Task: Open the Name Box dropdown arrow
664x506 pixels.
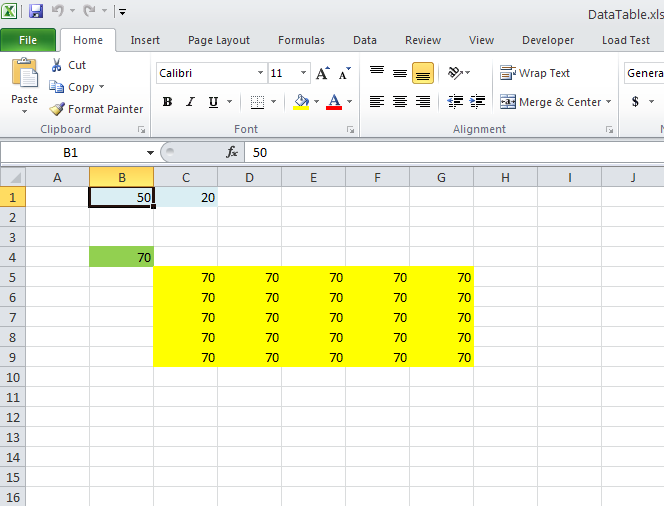Action: 150,153
